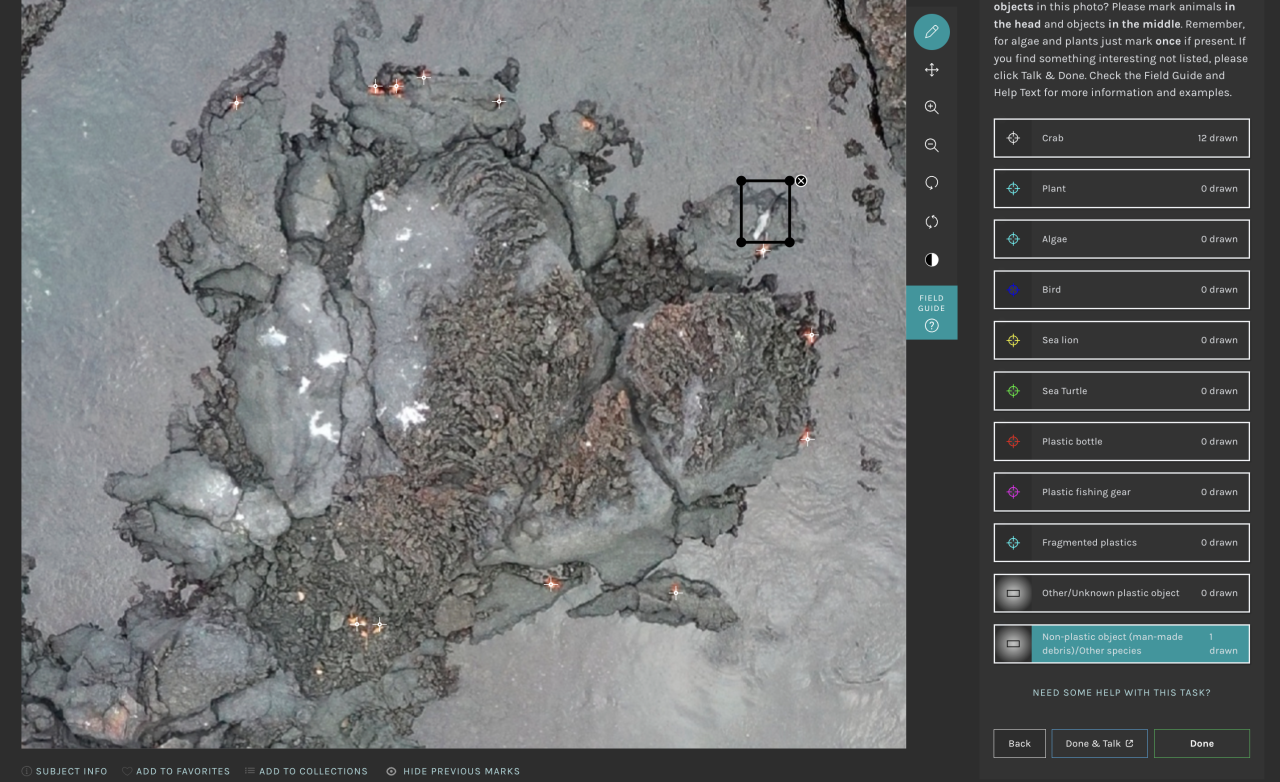The height and width of the screenshot is (782, 1280).
Task: Click the Done & Talk button
Action: [x=1099, y=743]
